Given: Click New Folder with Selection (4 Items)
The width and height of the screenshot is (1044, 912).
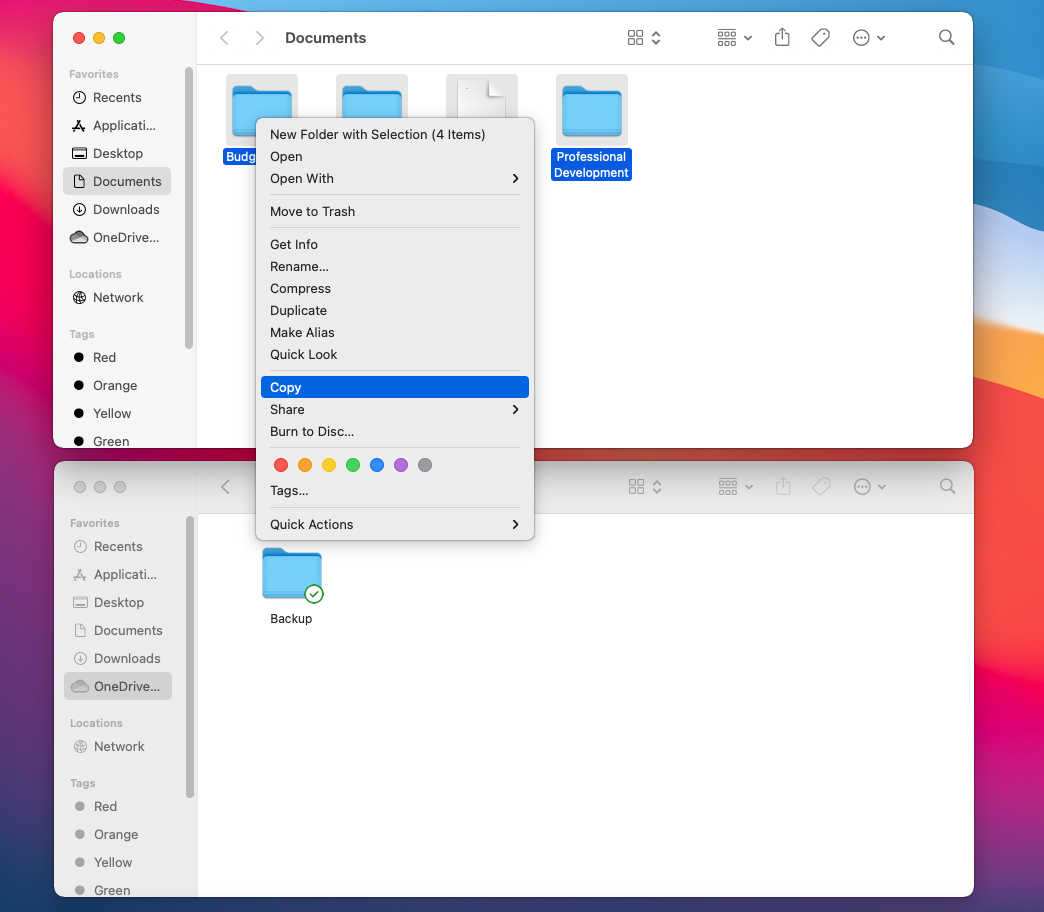Looking at the screenshot, I should pos(377,134).
